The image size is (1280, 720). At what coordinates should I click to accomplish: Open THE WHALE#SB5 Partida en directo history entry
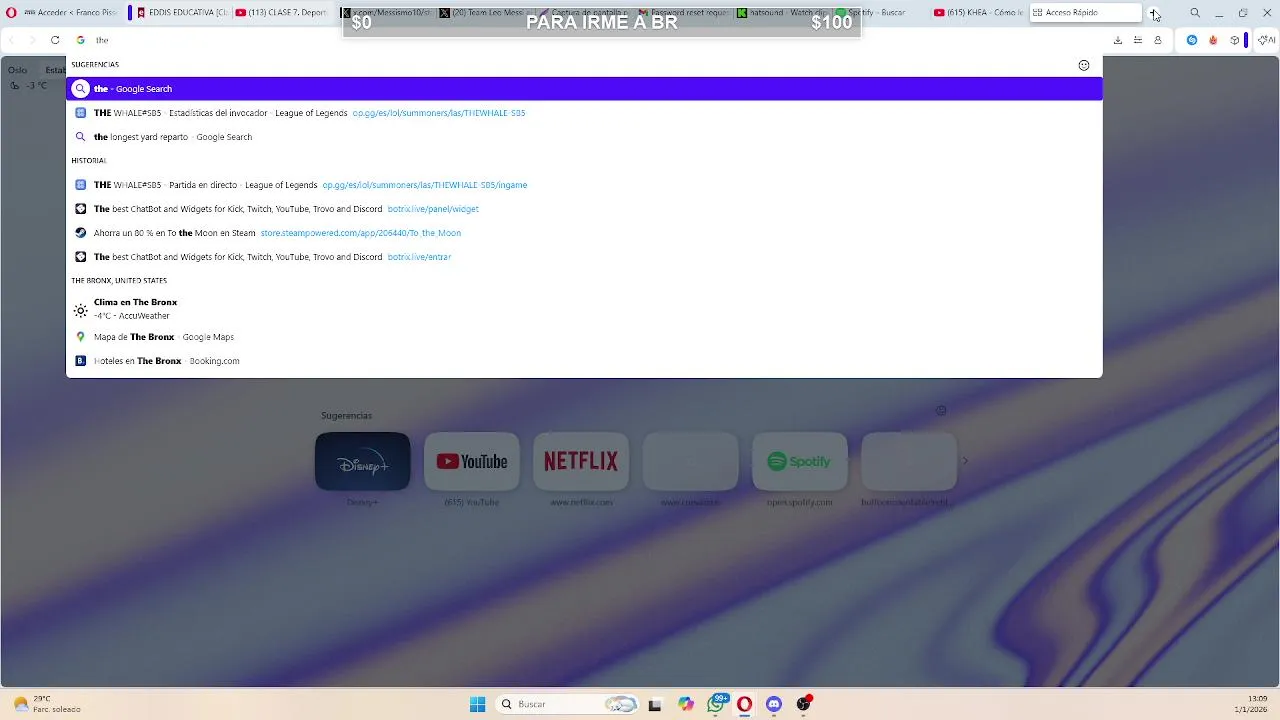coord(584,185)
